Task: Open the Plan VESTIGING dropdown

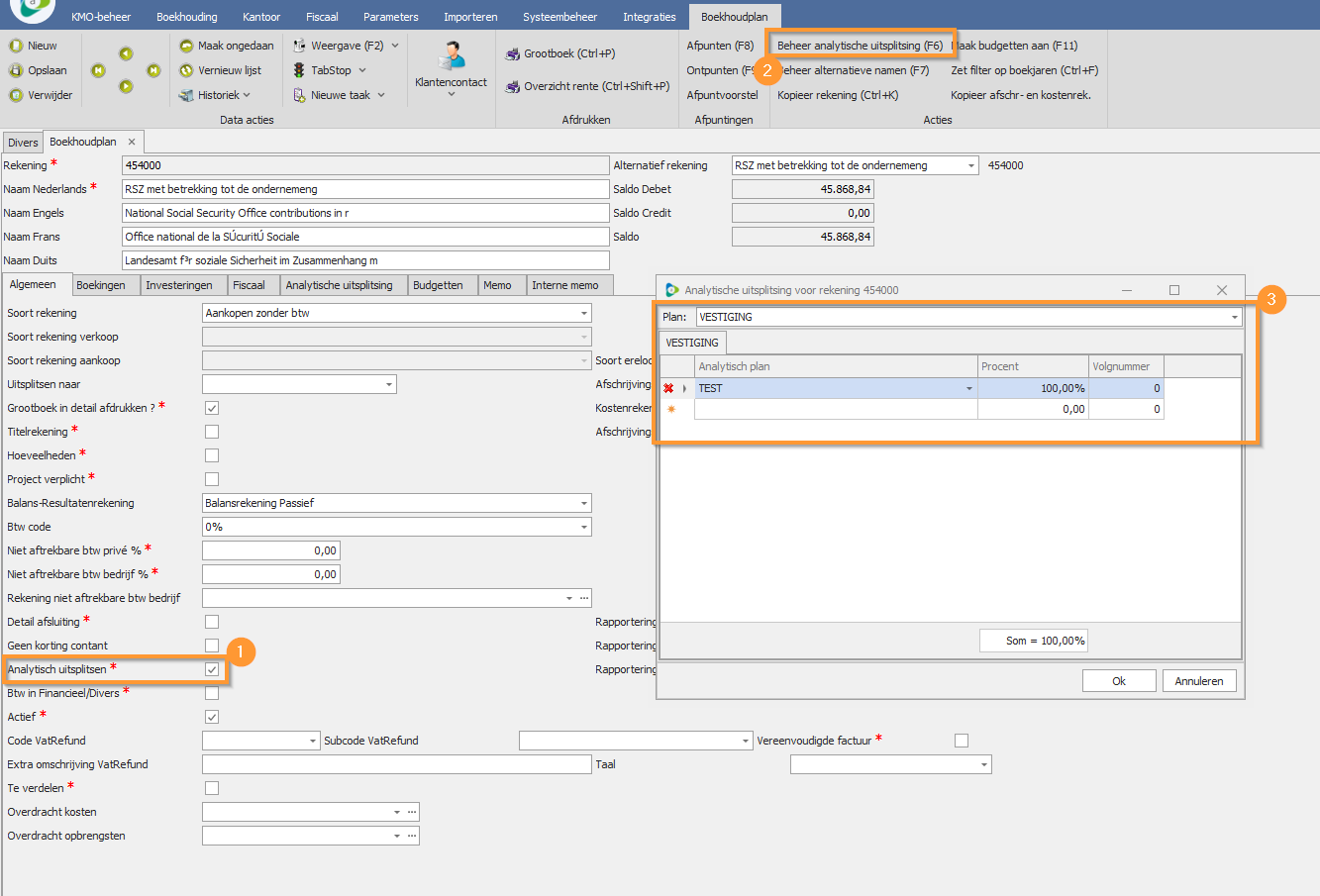Action: click(x=1234, y=317)
